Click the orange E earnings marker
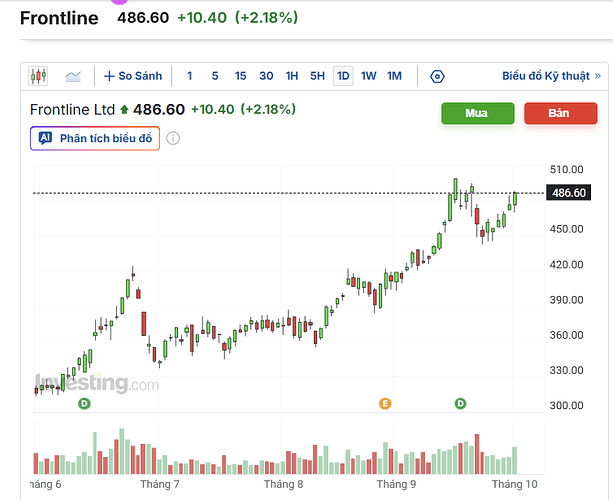Screen dimensions: 613x500 (385, 403)
